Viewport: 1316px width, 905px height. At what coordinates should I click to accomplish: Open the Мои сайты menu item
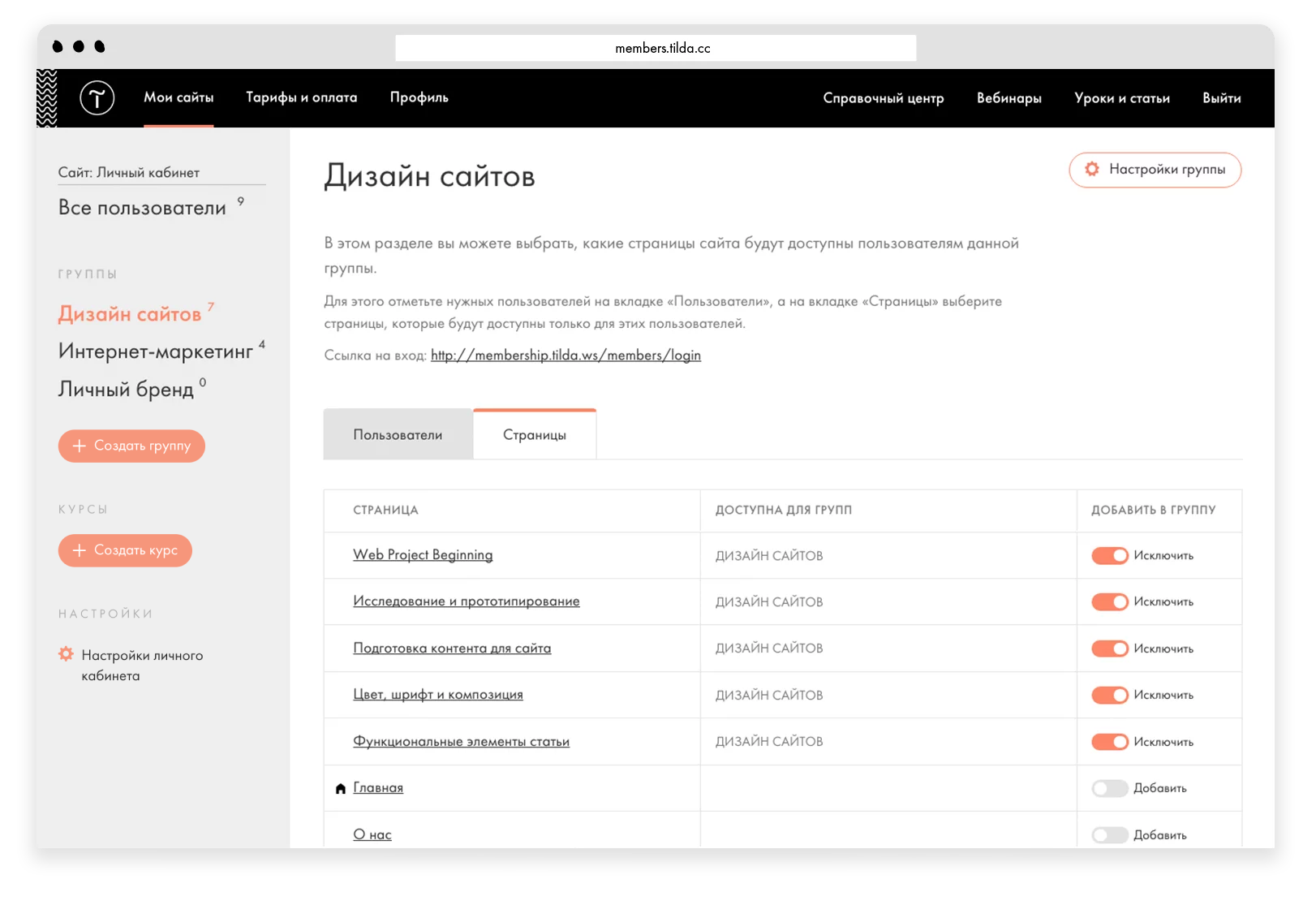(x=178, y=97)
